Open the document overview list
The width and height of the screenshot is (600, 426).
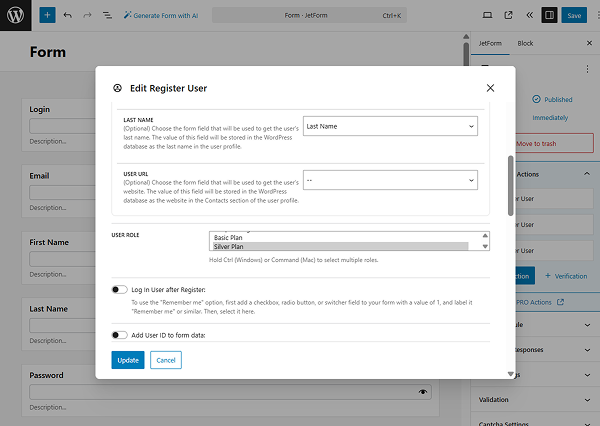[107, 15]
